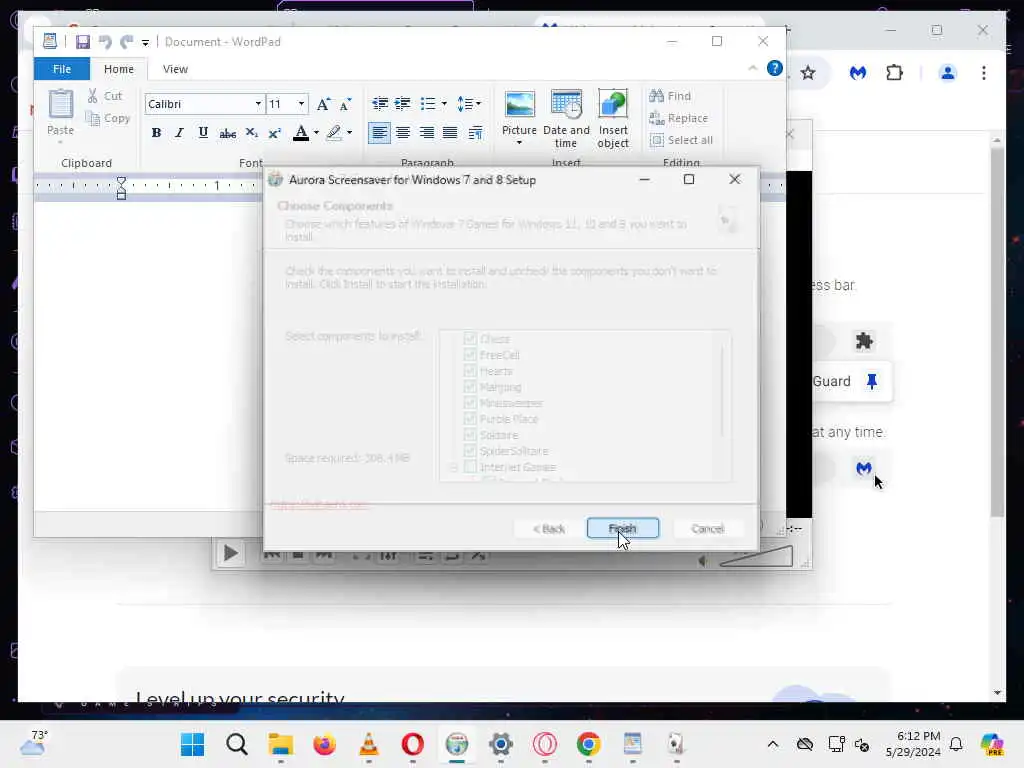Click the Back button in Setup dialog
1024x768 pixels.
[549, 528]
